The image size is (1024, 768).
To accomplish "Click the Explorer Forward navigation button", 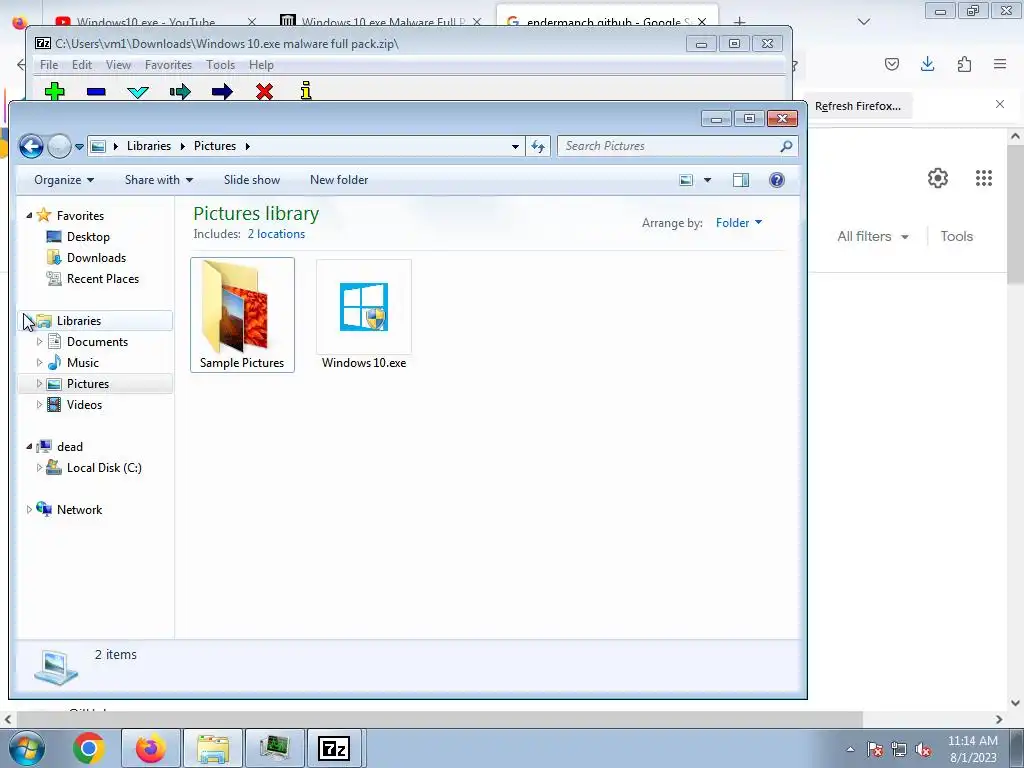I will [59, 146].
